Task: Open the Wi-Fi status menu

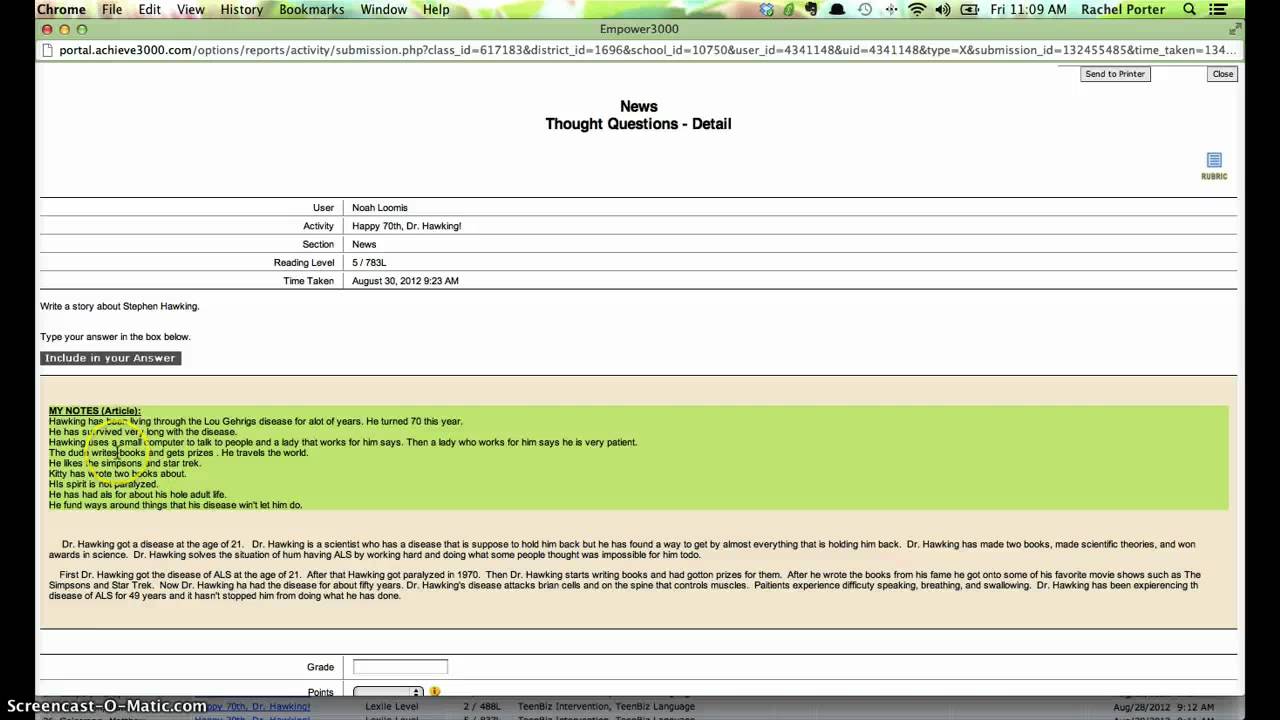Action: 917,9
